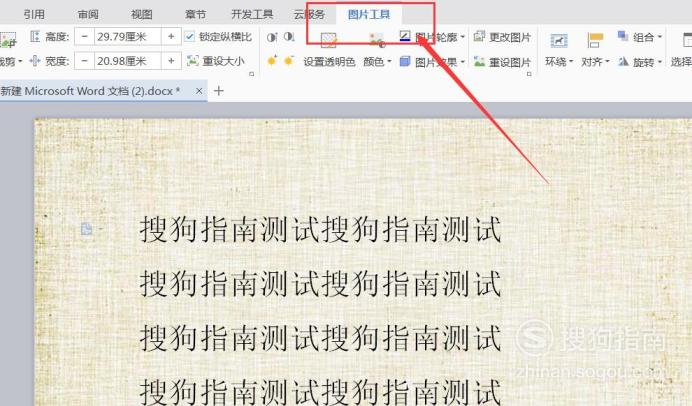The width and height of the screenshot is (692, 406).
Task: Click the 高度 value field 29.79厘米
Action: pos(128,37)
